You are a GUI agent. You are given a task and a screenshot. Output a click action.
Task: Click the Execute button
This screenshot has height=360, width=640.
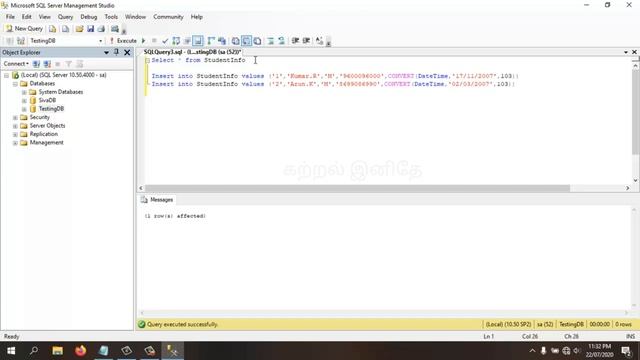tap(123, 41)
